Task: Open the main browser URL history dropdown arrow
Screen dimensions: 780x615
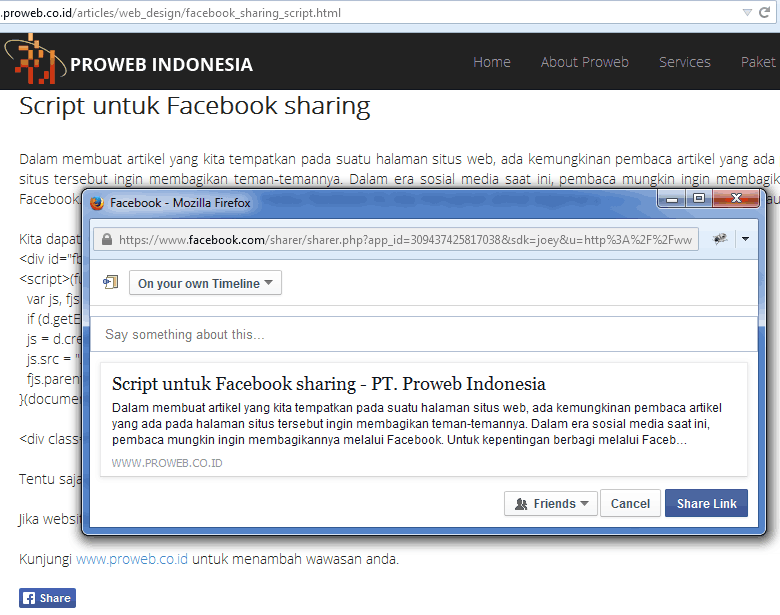Action: coord(747,12)
